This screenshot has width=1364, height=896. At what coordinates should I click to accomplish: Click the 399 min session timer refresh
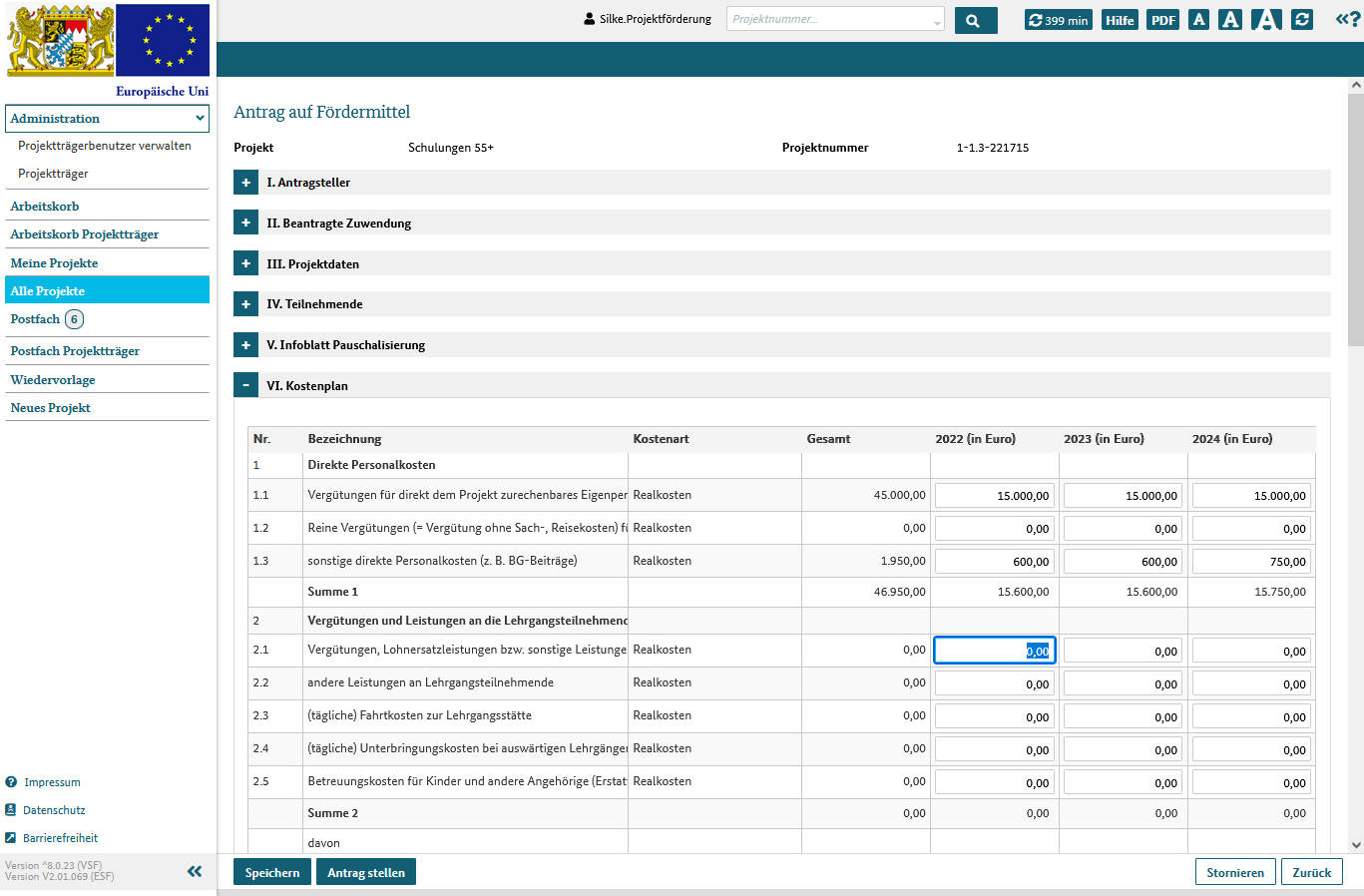click(x=1059, y=20)
